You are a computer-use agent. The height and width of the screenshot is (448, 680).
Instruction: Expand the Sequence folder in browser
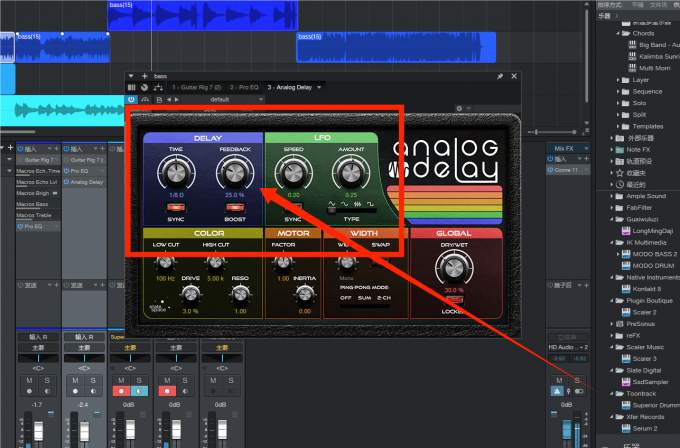click(618, 92)
